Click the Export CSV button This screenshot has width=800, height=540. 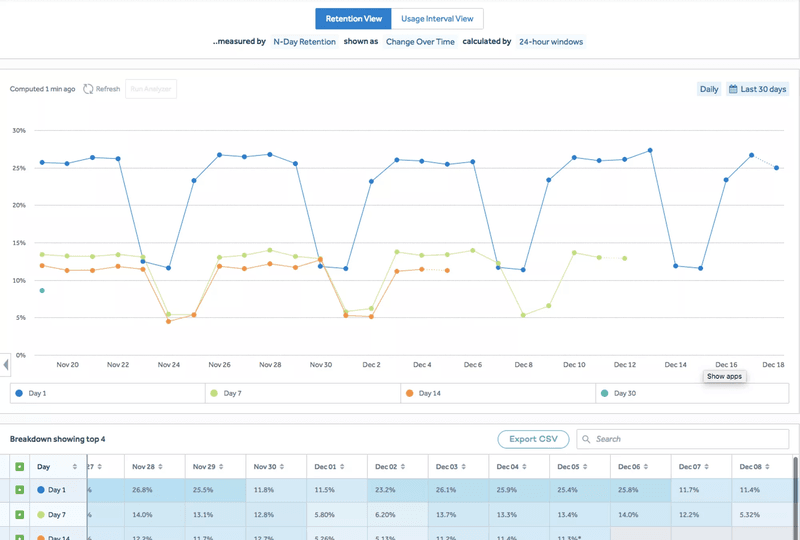[x=533, y=439]
